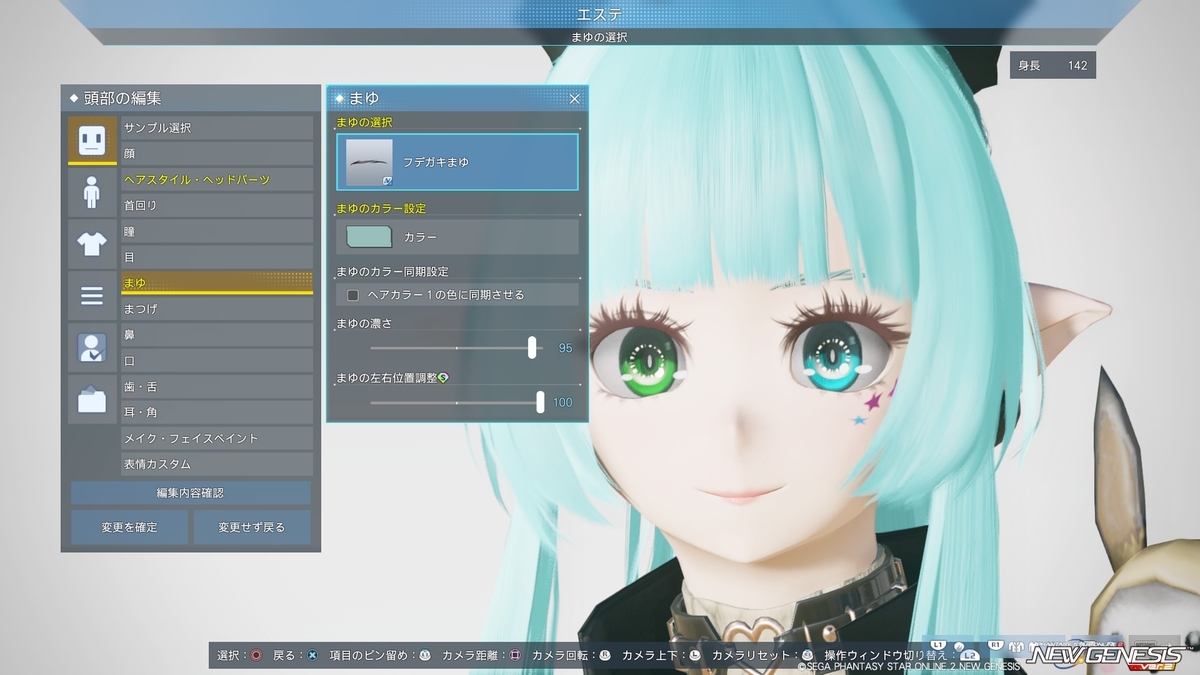Click the フデガキまゆ eyebrow thumbnail

pyautogui.click(x=369, y=162)
